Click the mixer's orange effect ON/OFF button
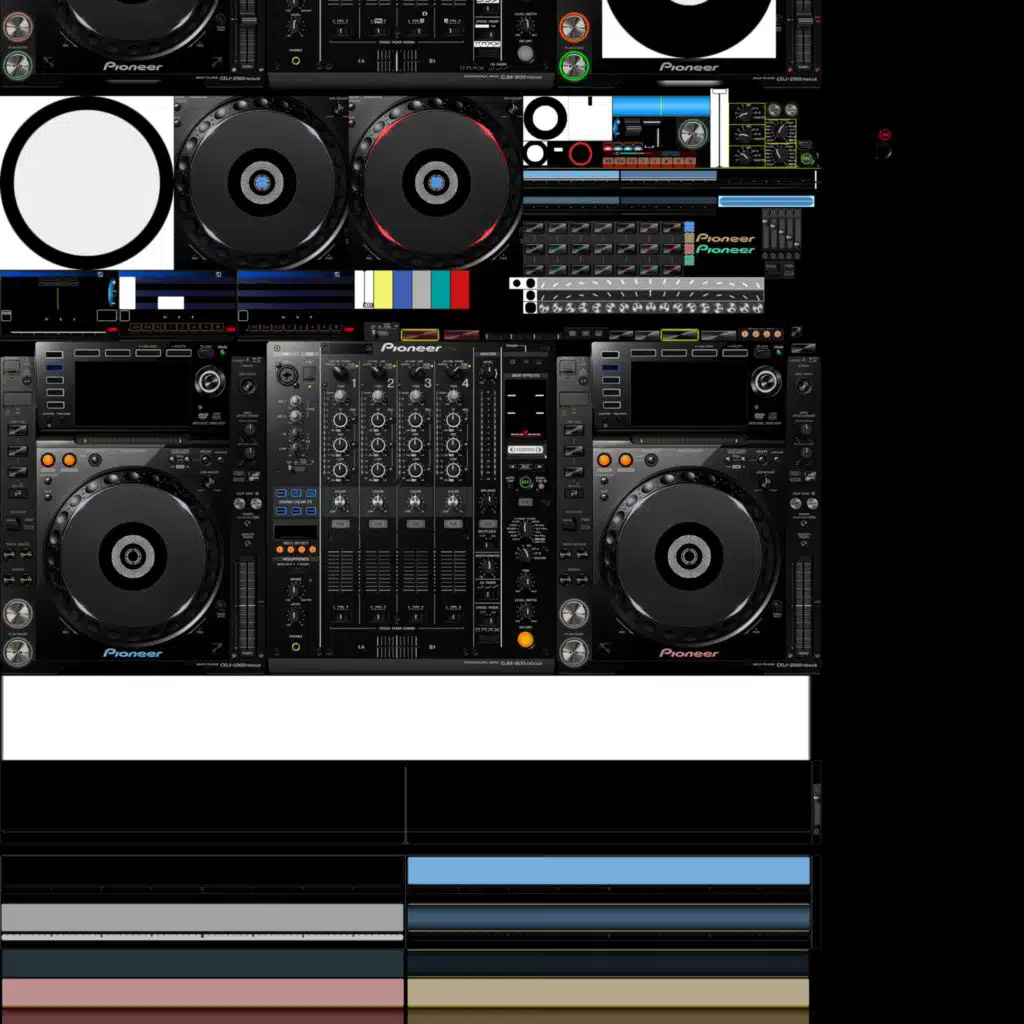The image size is (1024, 1024). (525, 639)
